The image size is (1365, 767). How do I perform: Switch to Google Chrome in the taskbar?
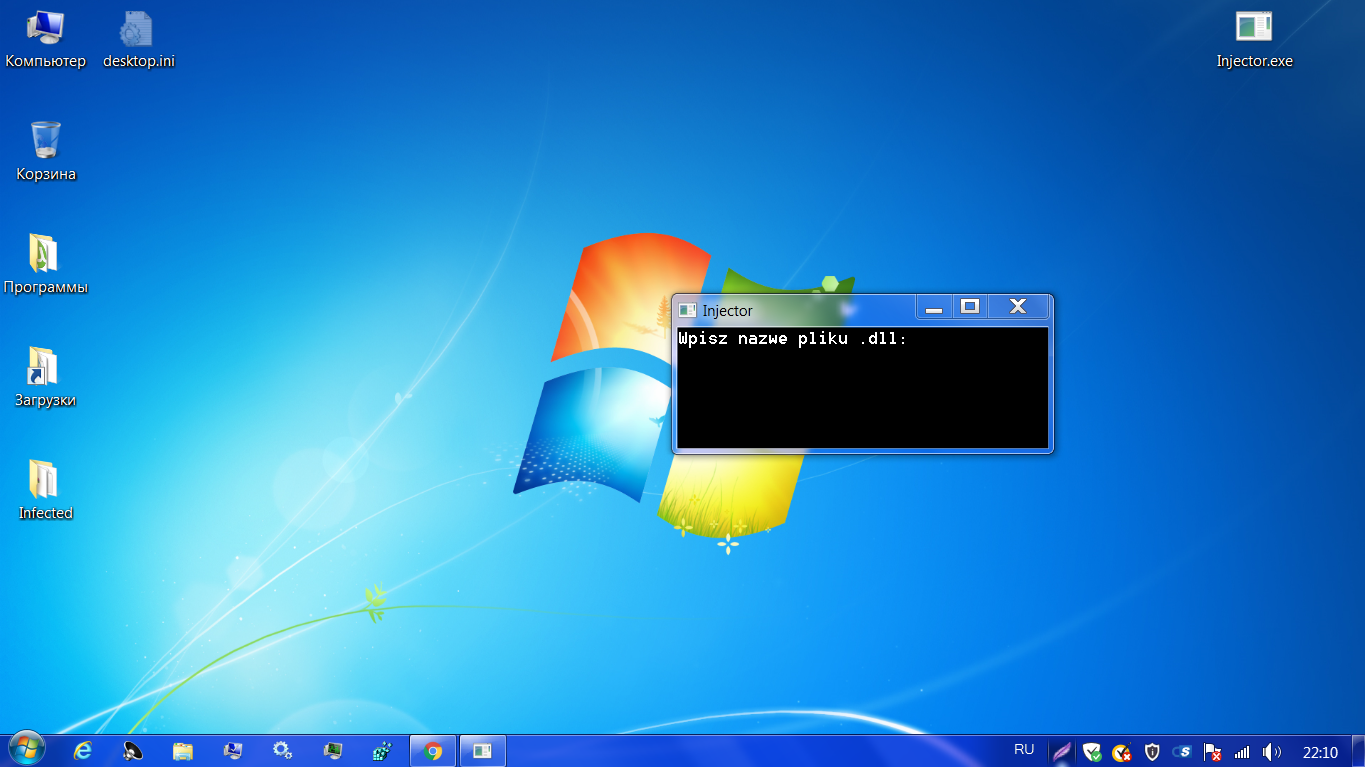433,751
